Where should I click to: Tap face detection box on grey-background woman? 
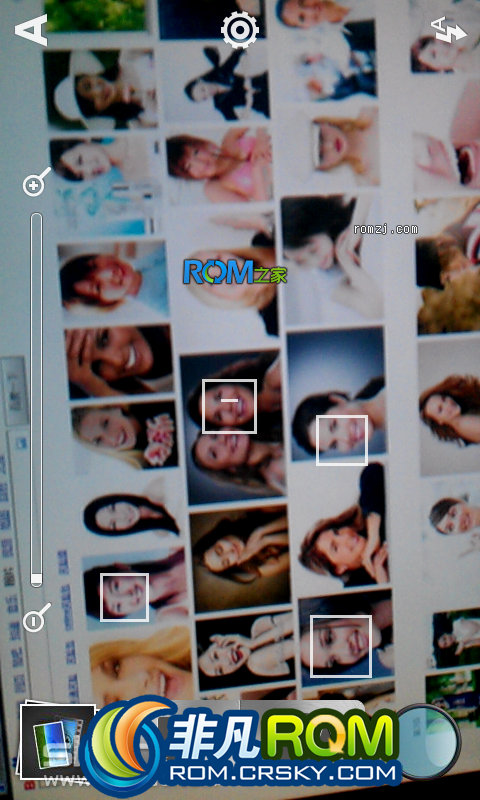[x=342, y=440]
